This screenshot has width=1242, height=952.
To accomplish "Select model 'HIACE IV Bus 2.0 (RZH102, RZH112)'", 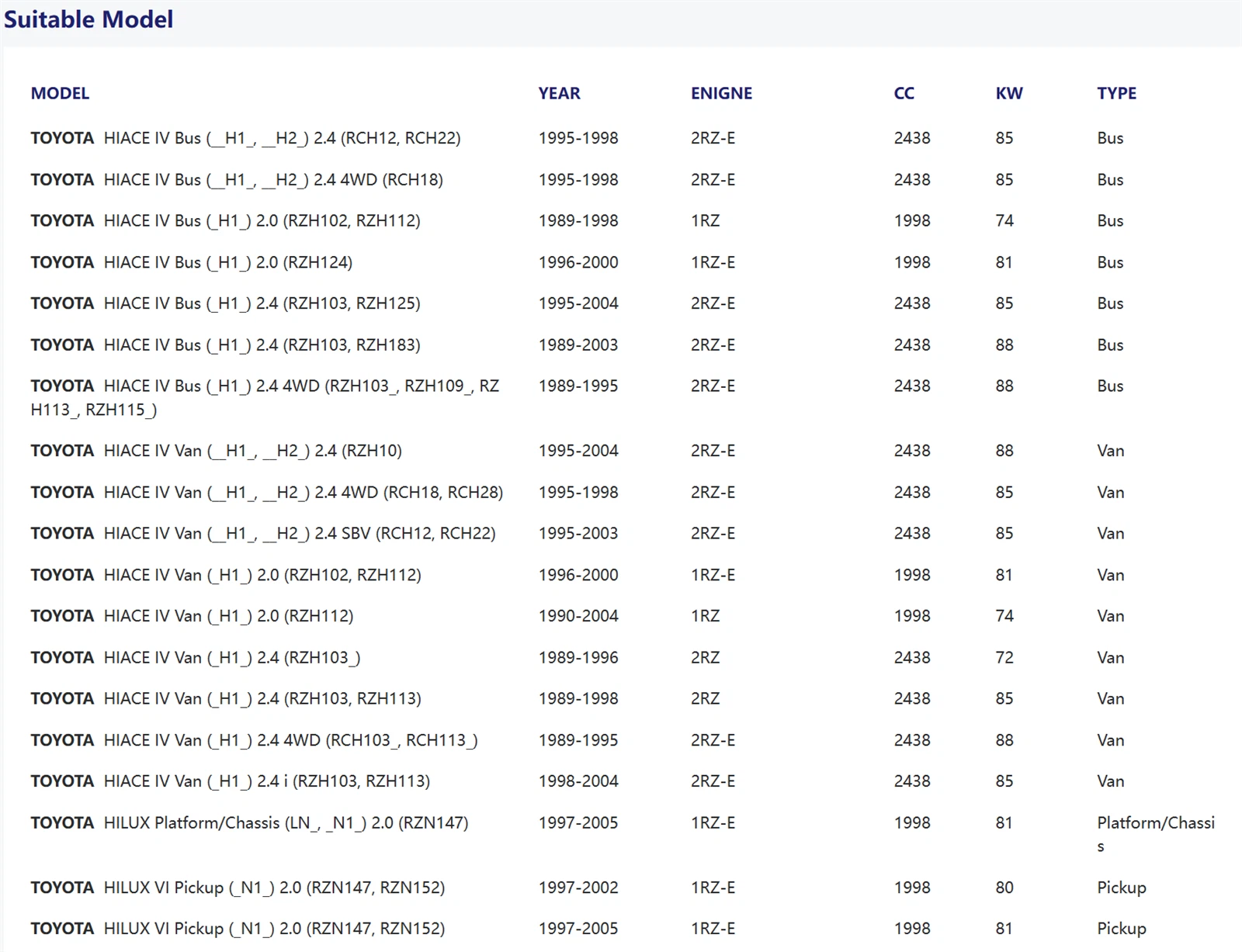I will [225, 221].
